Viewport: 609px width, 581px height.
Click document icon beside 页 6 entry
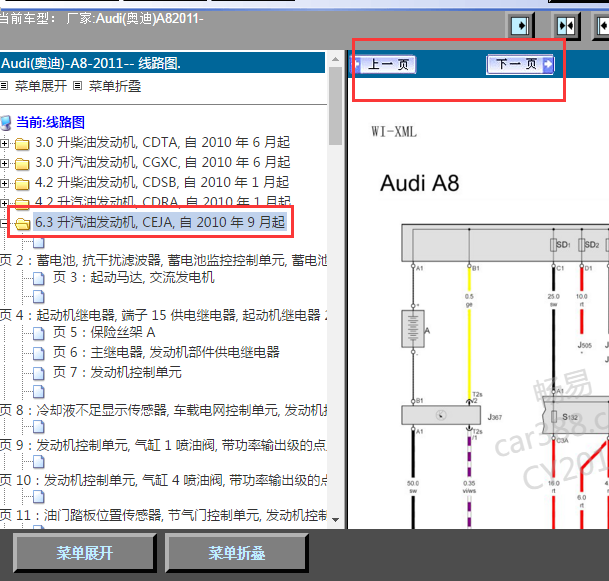point(38,353)
